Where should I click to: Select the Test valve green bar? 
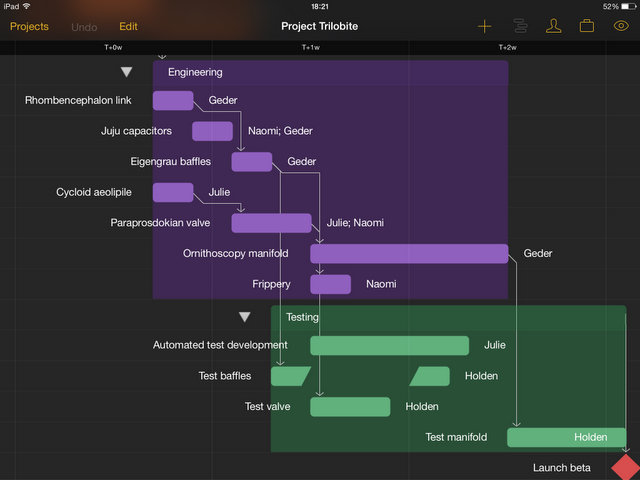350,407
